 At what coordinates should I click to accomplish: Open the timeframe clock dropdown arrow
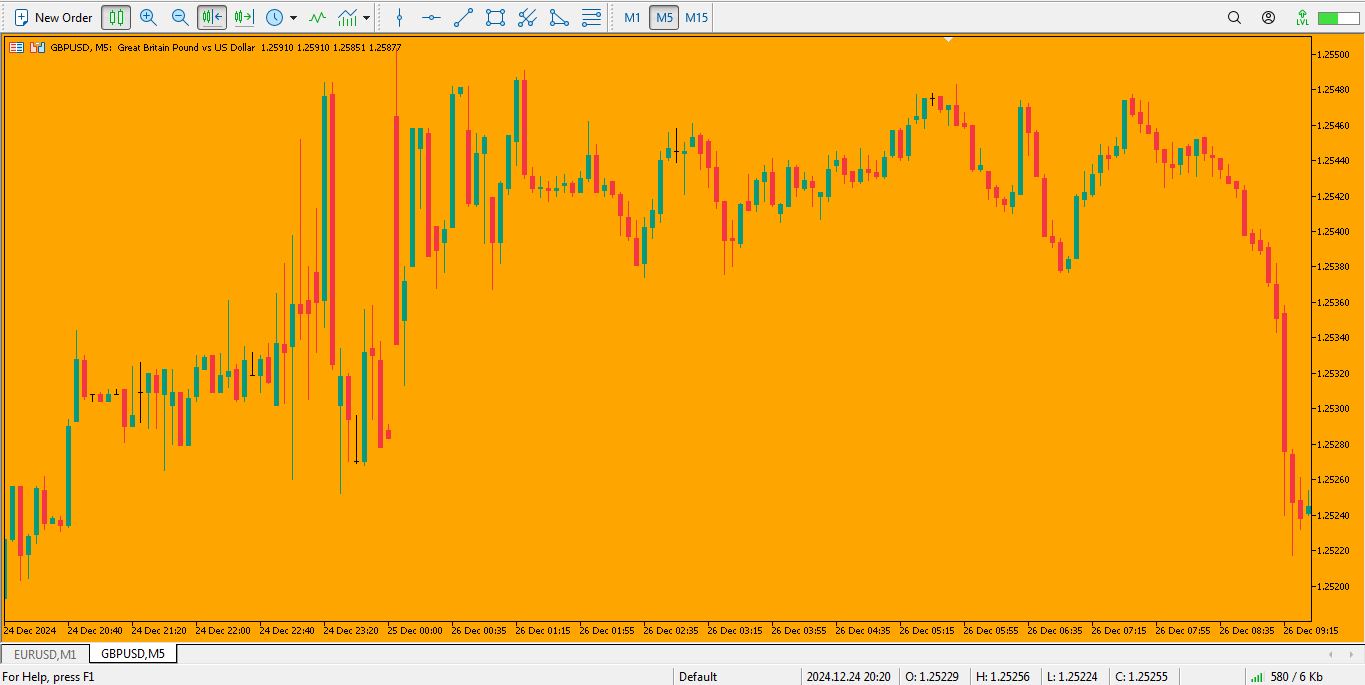(x=293, y=18)
